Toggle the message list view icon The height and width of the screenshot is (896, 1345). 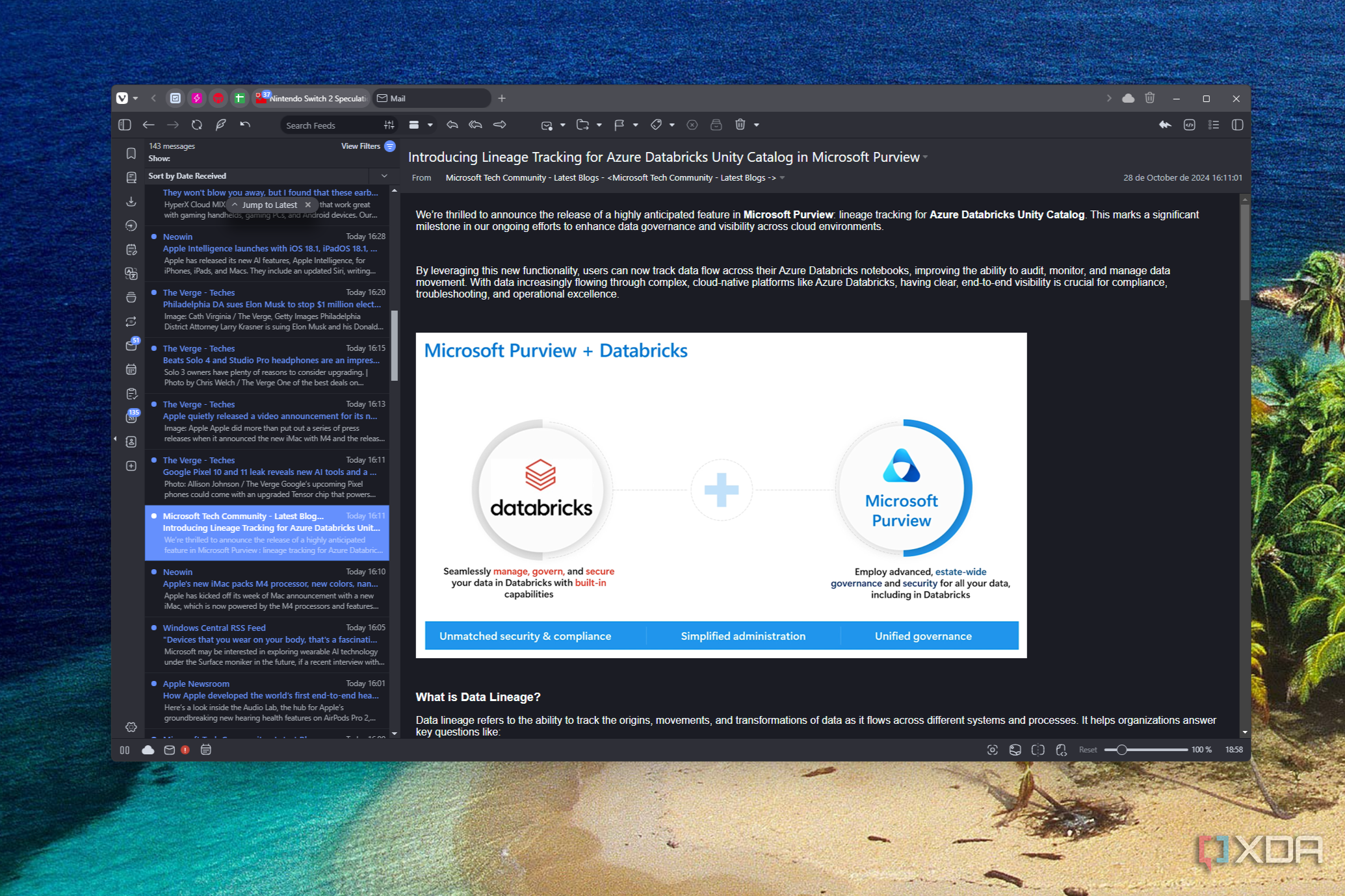pyautogui.click(x=1213, y=125)
